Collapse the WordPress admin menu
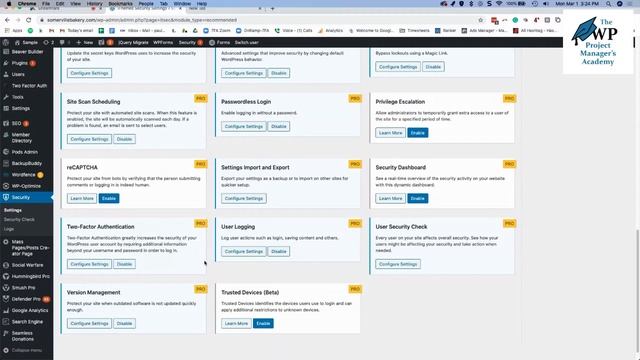This screenshot has width=640, height=360. pyautogui.click(x=27, y=350)
